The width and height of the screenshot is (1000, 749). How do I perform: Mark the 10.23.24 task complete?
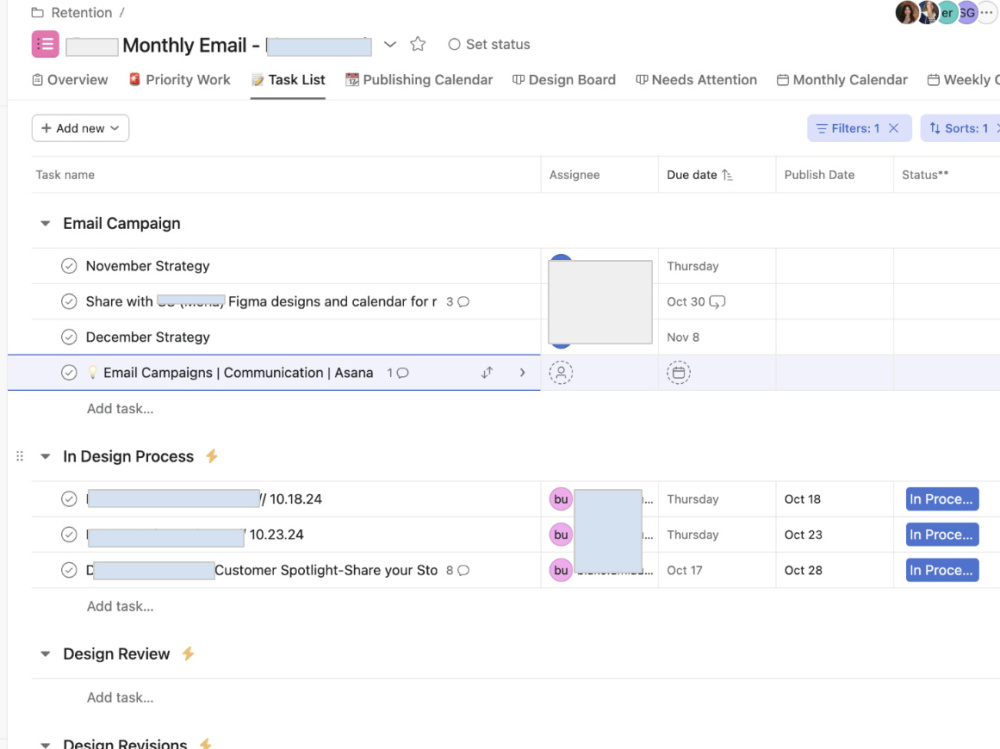[x=69, y=535]
